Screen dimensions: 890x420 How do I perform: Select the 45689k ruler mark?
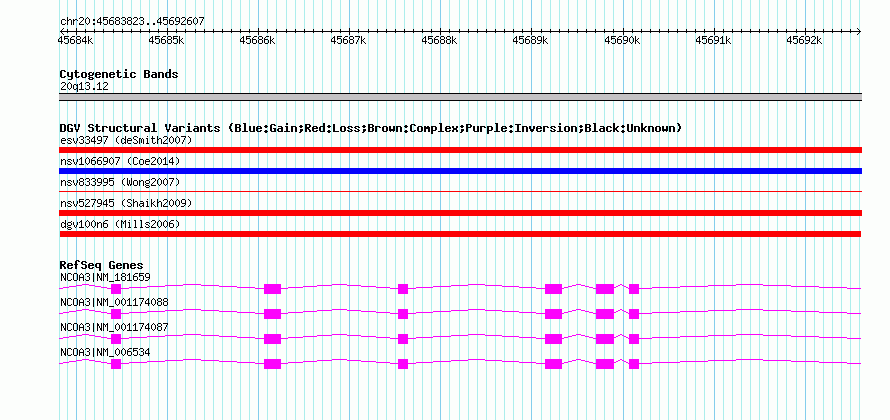[531, 40]
